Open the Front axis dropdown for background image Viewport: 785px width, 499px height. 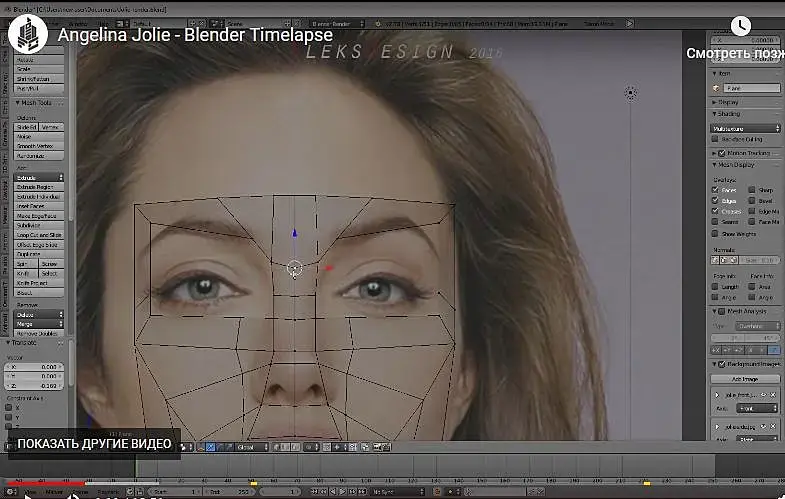[757, 408]
